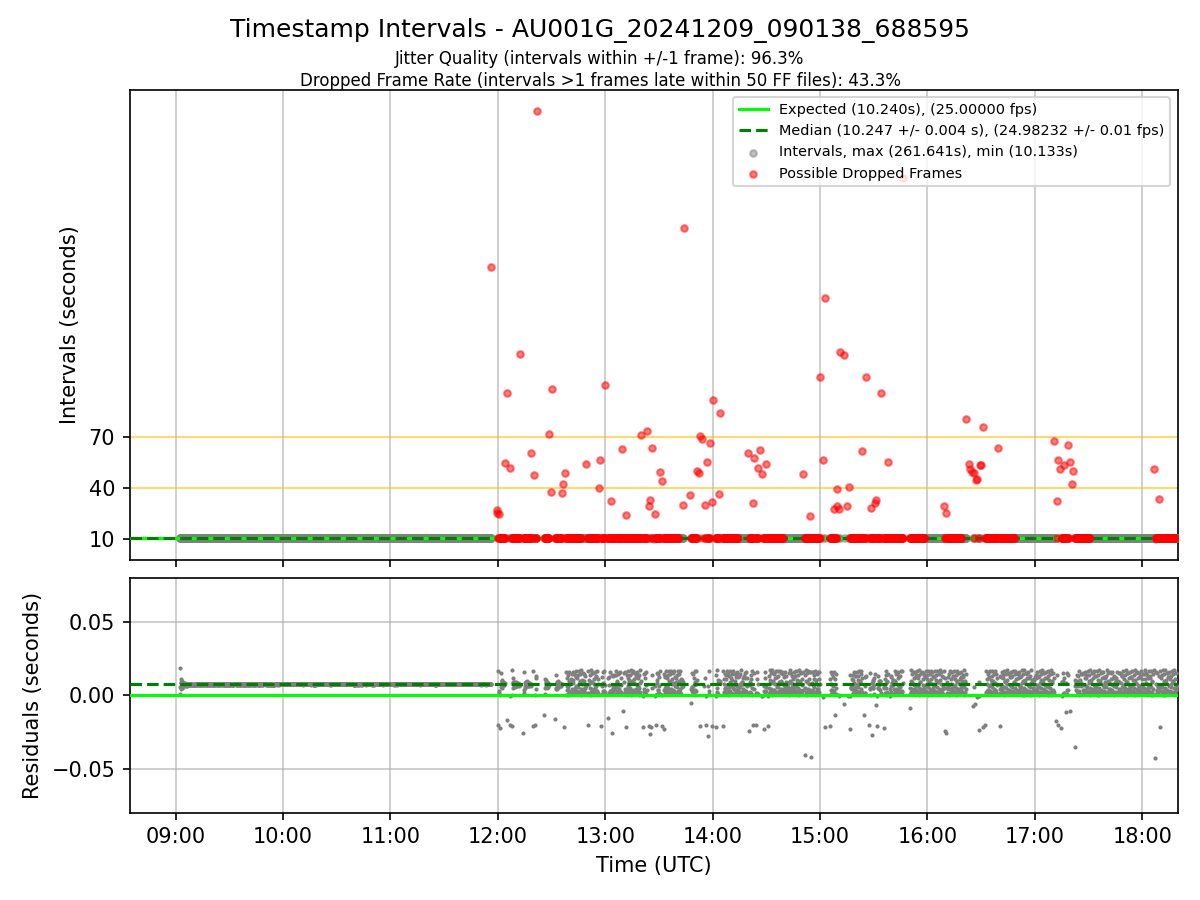Click the gray dot marker in the legend
Image resolution: width=1200 pixels, height=900 pixels.
pyautogui.click(x=754, y=152)
